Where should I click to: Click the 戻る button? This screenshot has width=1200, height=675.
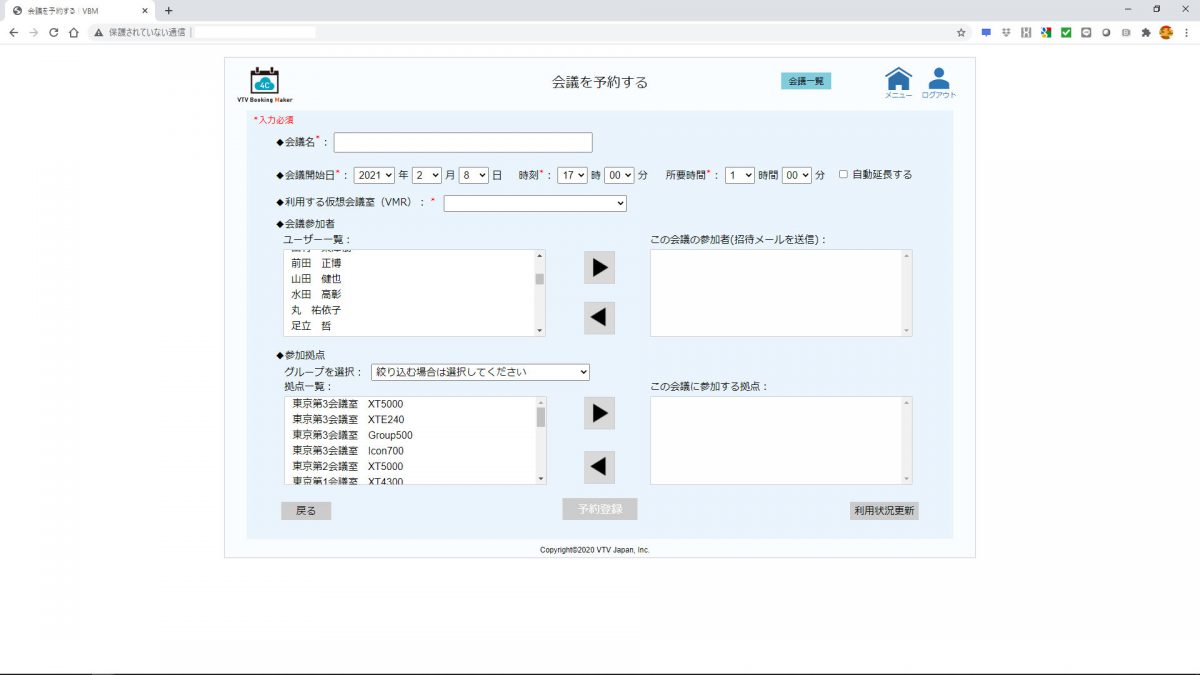tap(306, 511)
